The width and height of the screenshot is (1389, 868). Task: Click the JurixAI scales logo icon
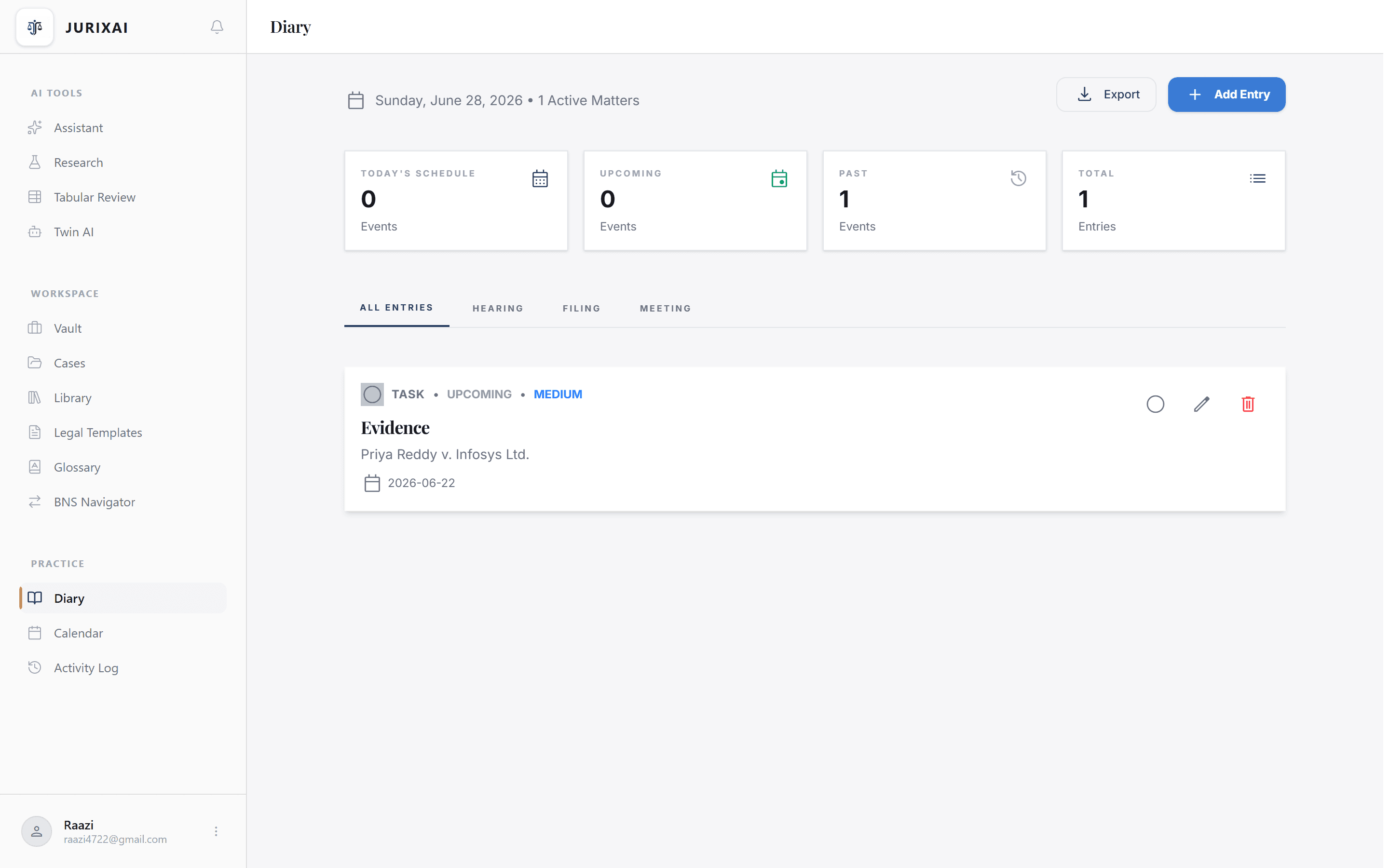click(x=35, y=27)
